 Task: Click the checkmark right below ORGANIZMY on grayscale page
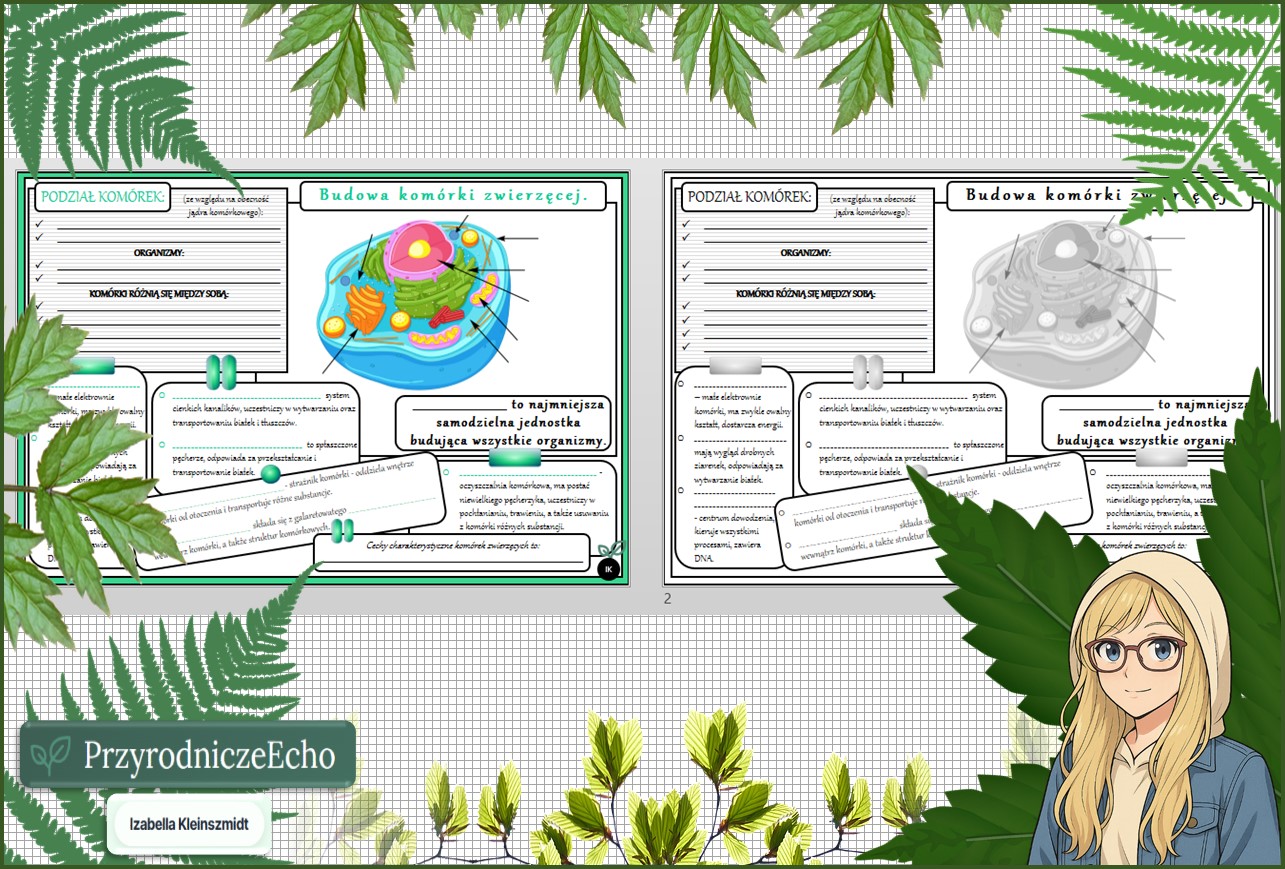click(685, 265)
